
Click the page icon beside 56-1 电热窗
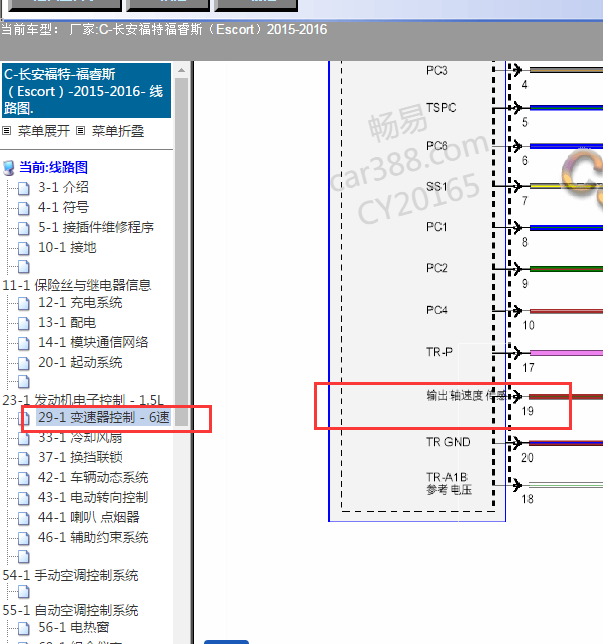click(24, 628)
